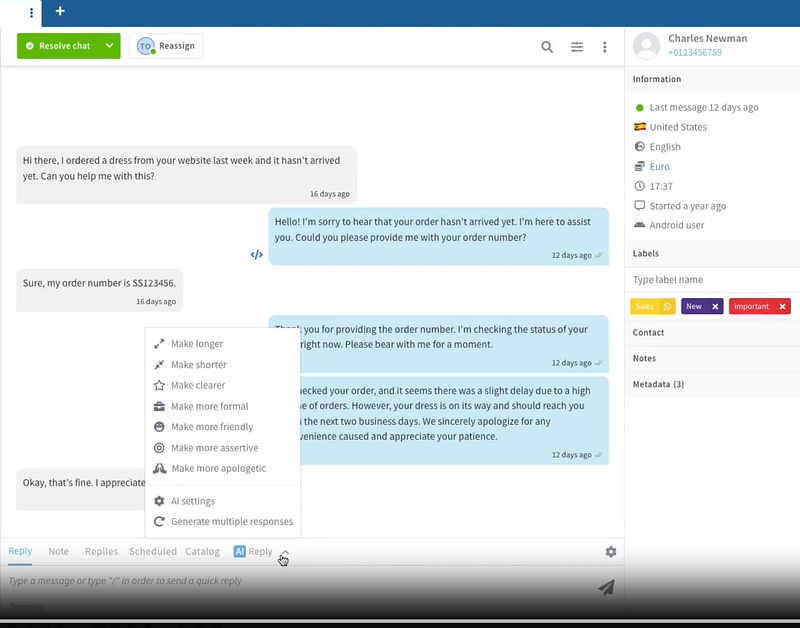Click the code icon beside the message

pyautogui.click(x=256, y=255)
